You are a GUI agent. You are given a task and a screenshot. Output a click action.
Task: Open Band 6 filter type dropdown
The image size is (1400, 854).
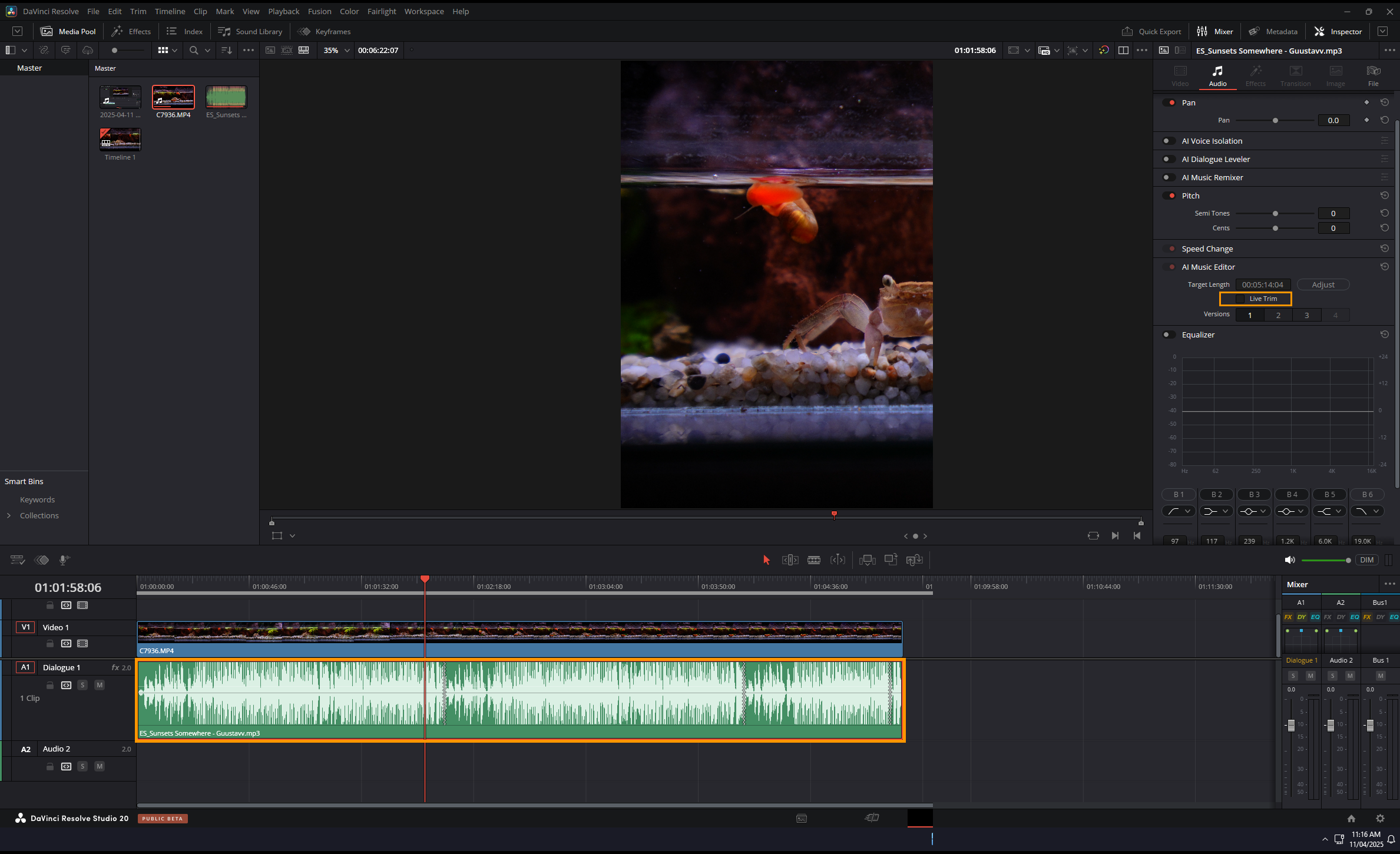[x=1367, y=511]
